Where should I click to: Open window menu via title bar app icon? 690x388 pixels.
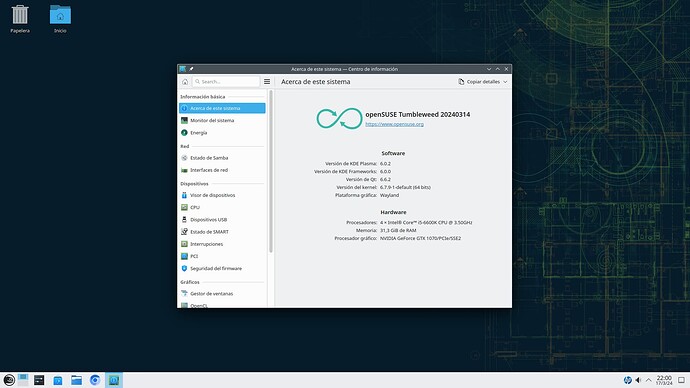(182, 69)
